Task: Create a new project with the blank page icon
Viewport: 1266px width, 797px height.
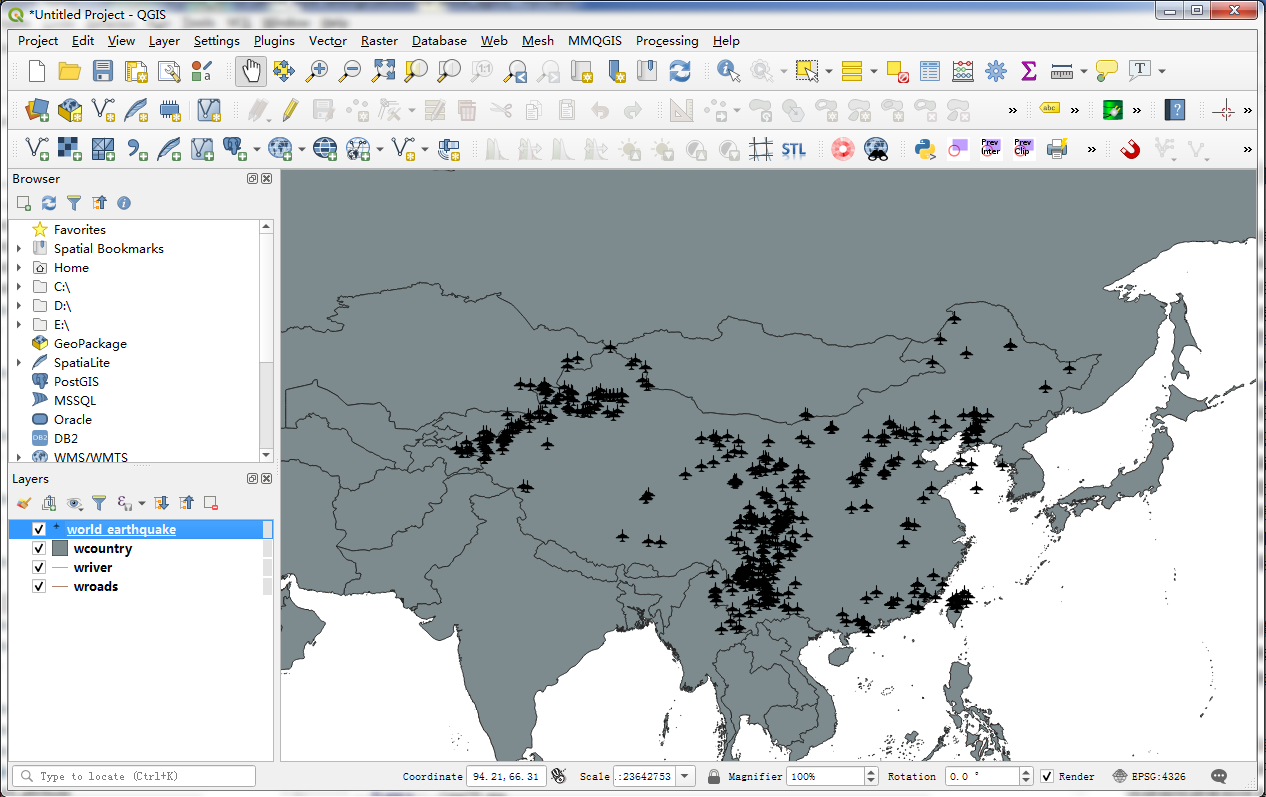Action: pyautogui.click(x=37, y=71)
